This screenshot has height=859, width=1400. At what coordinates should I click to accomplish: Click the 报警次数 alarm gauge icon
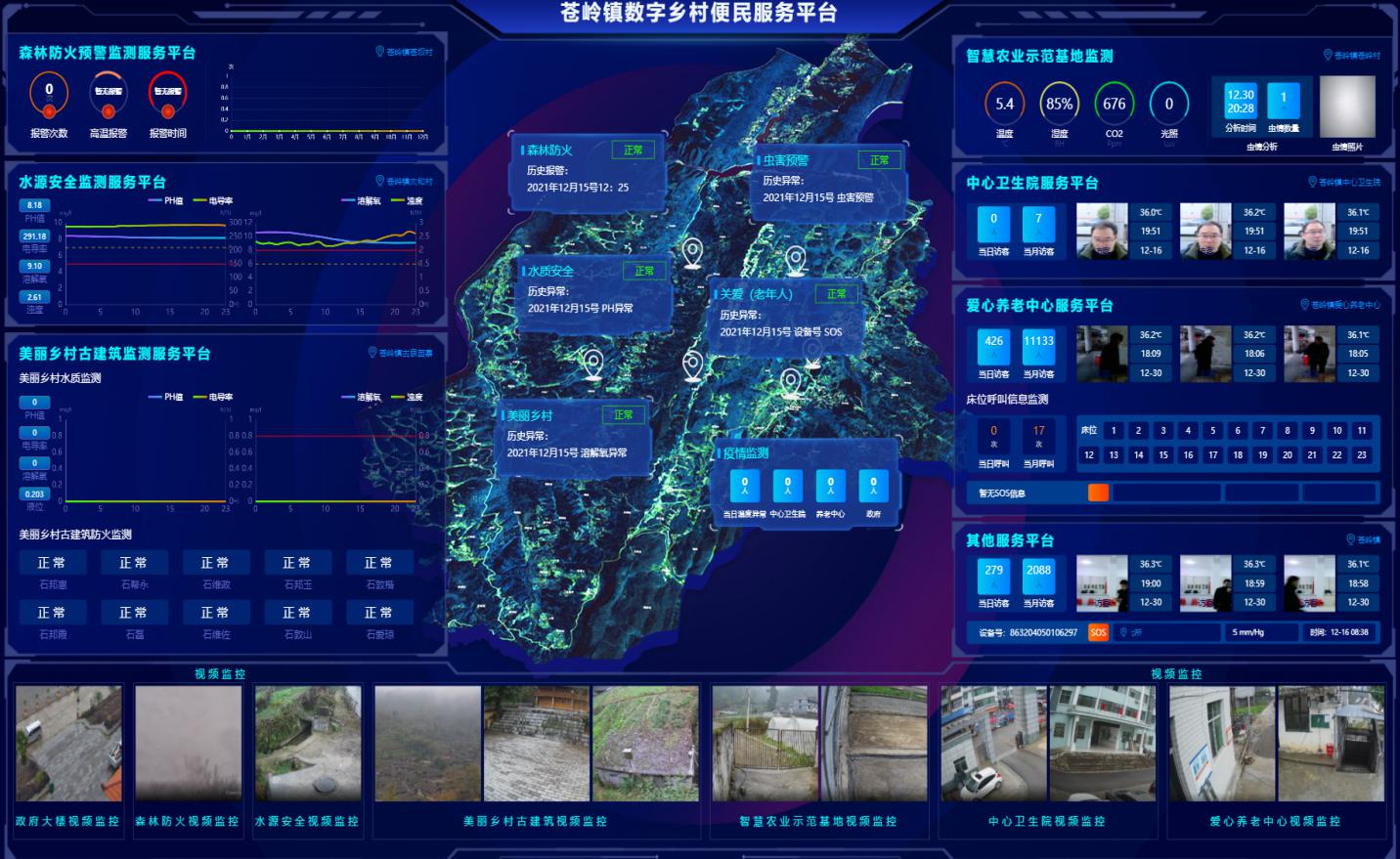coord(49,96)
